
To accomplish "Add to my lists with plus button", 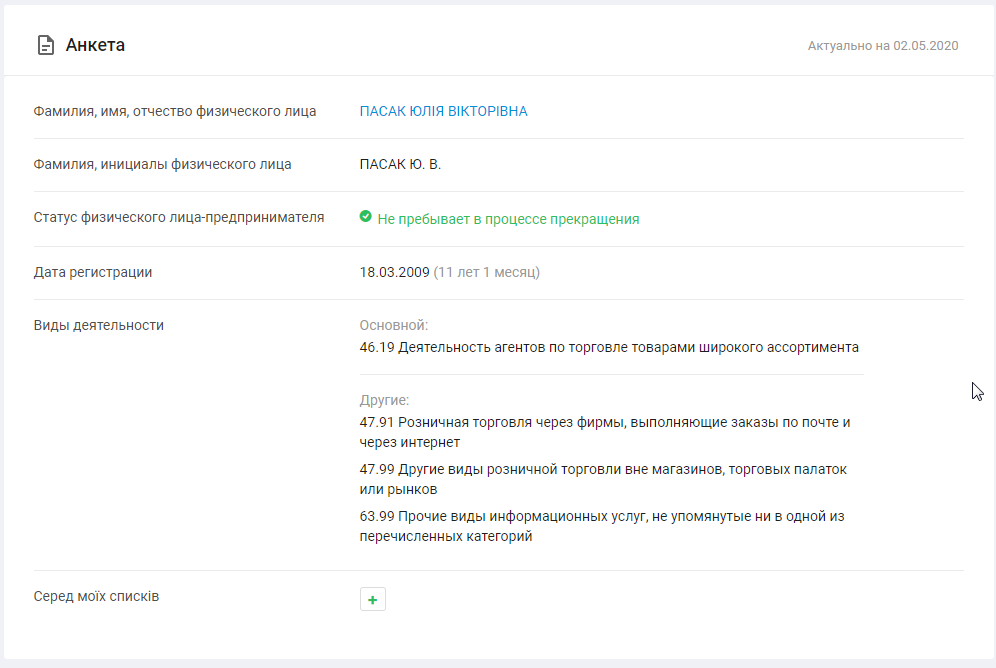I will point(372,599).
